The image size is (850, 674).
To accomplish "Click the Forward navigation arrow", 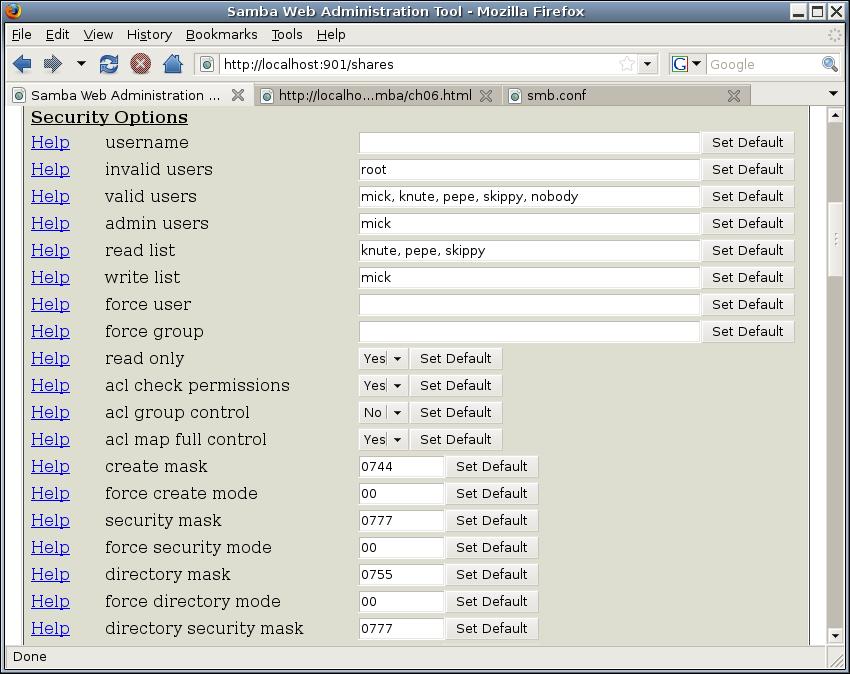I will [x=52, y=64].
